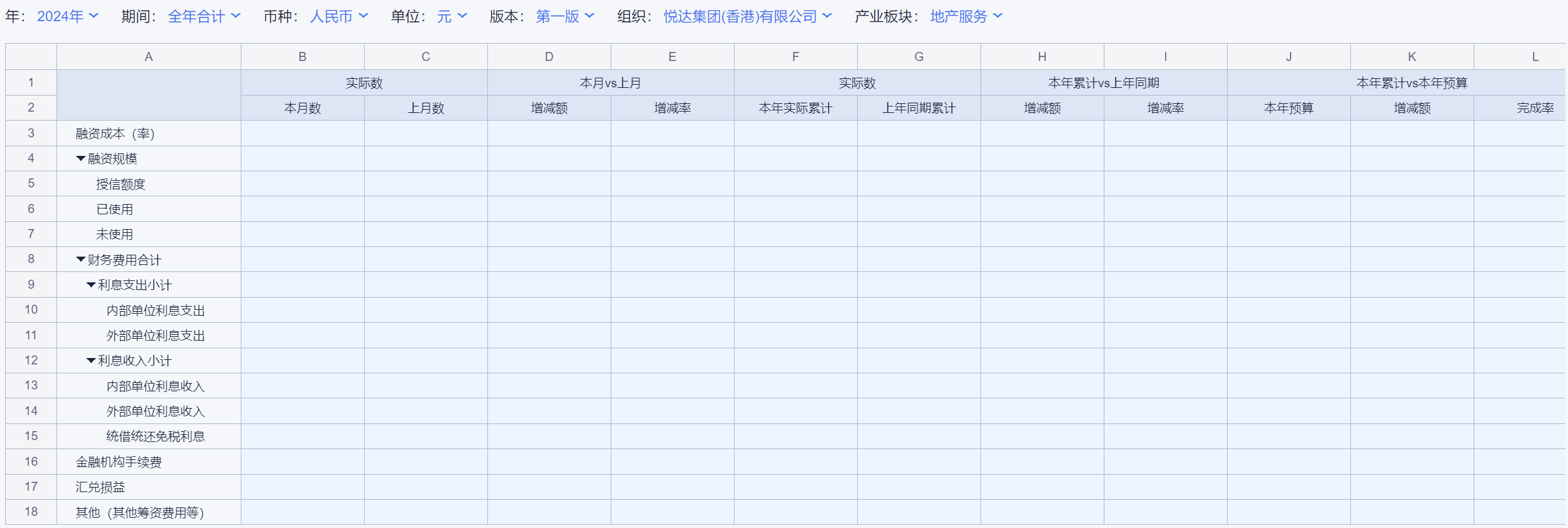Open the 币种 人民币 dropdown
The image size is (1568, 528).
coord(338,17)
